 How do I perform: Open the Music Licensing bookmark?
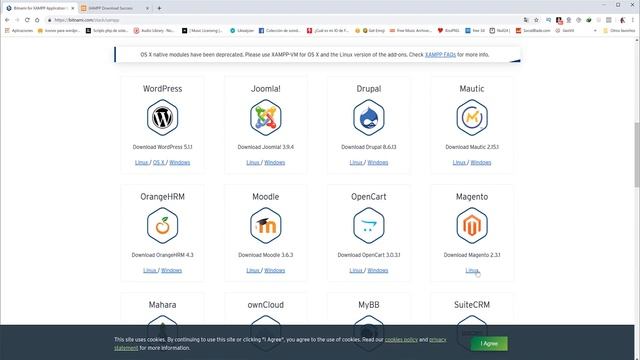(x=202, y=31)
